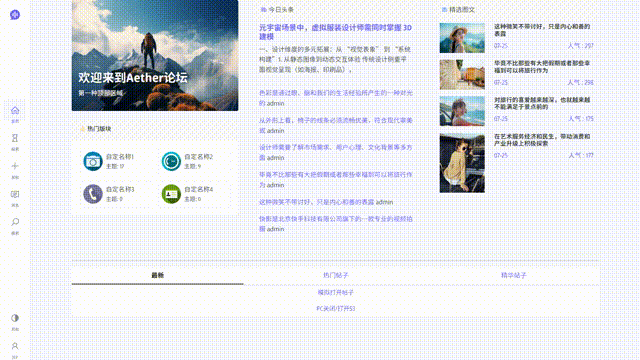Open the hourglass-shaped icon below Home
Viewport: 640px width, 360px height.
[x=15, y=138]
